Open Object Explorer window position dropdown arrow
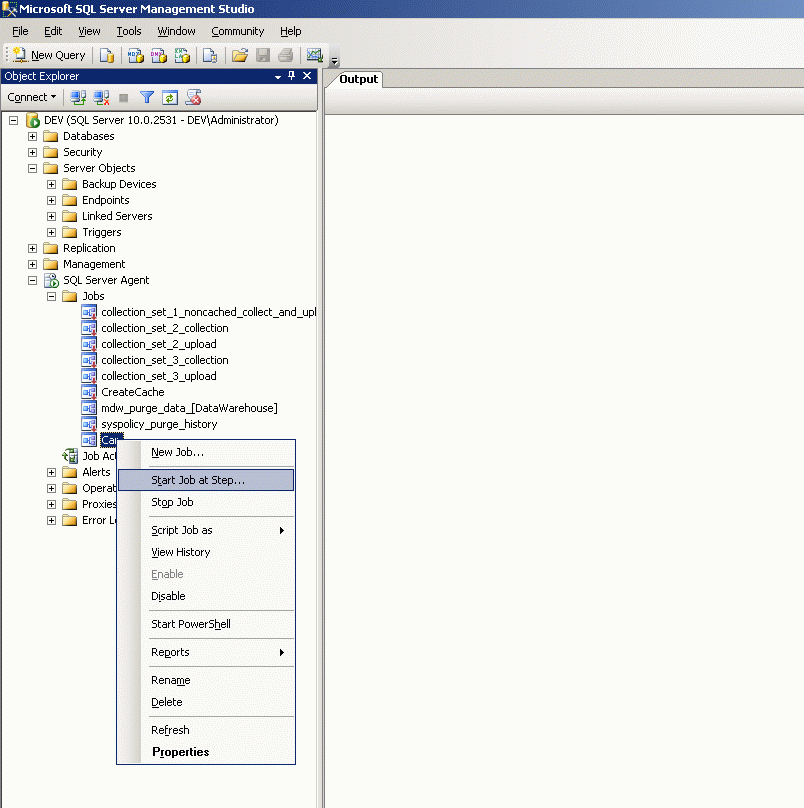This screenshot has width=804, height=808. coord(278,77)
